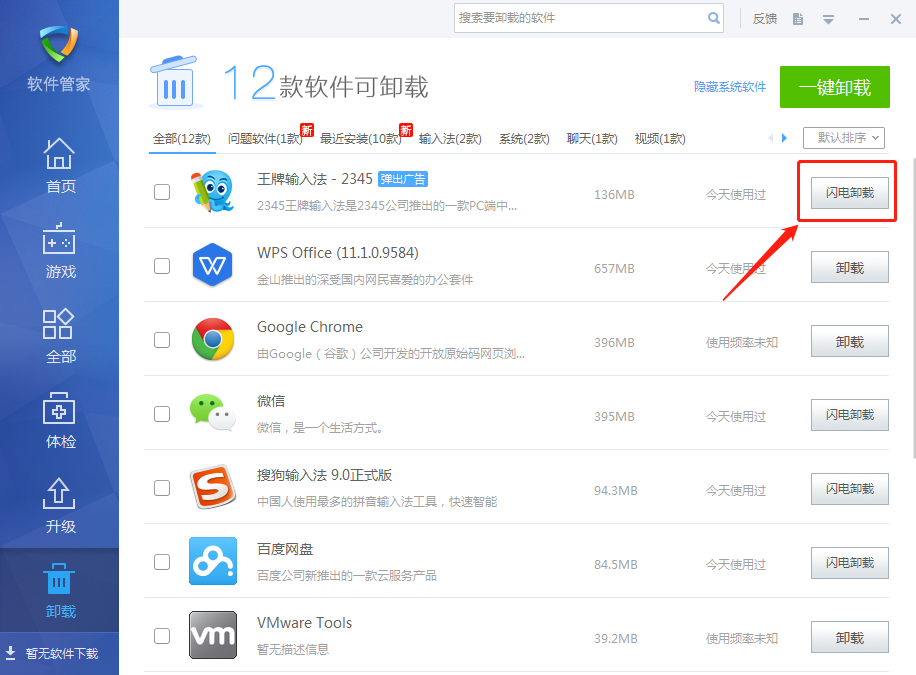
Task: Click the 微信 WeChat application icon
Action: 213,414
